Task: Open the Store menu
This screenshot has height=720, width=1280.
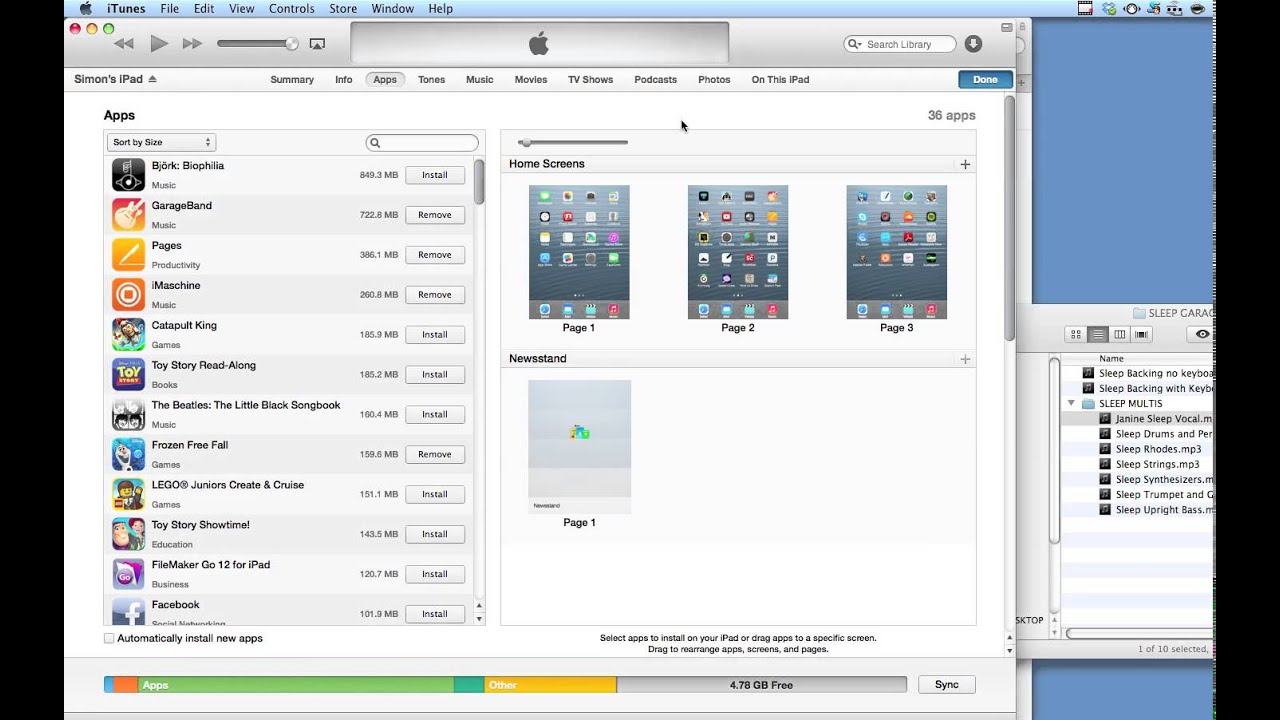Action: (x=343, y=8)
